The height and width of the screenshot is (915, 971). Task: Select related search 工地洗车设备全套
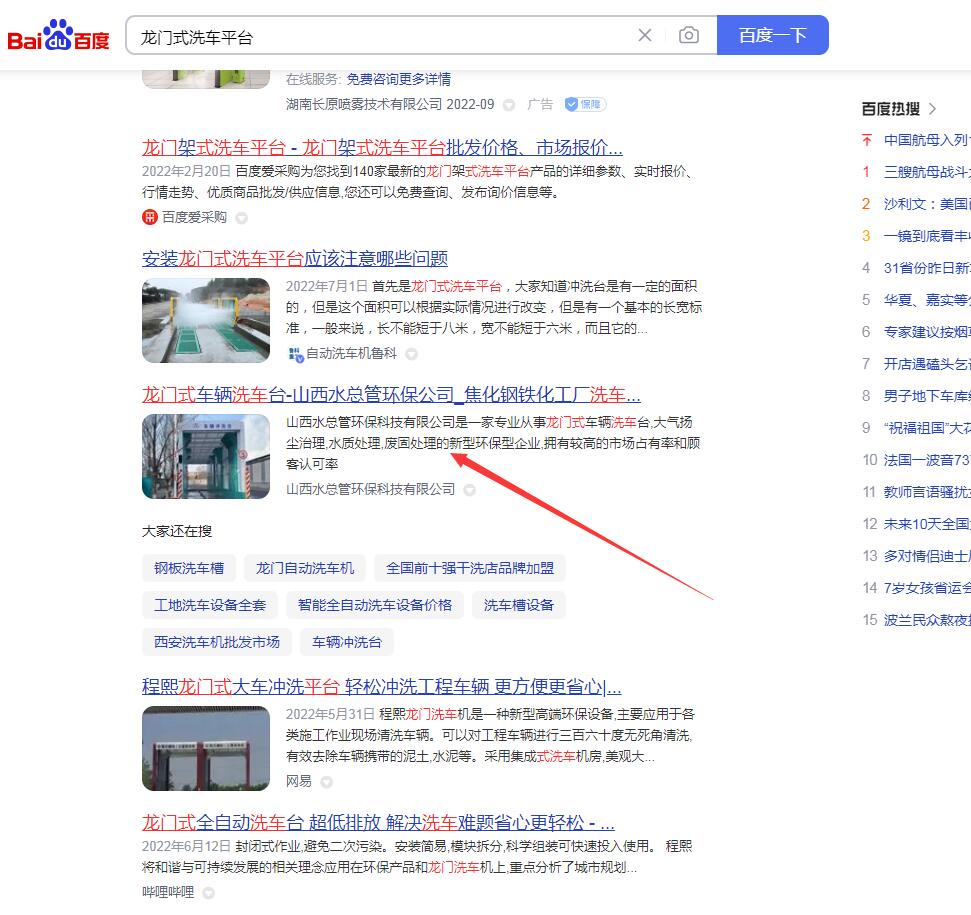(x=210, y=605)
